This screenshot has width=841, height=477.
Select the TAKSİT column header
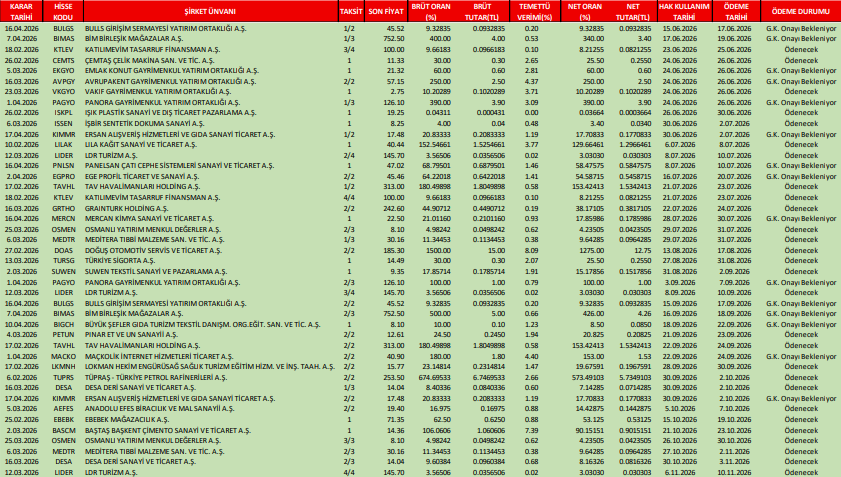point(349,12)
